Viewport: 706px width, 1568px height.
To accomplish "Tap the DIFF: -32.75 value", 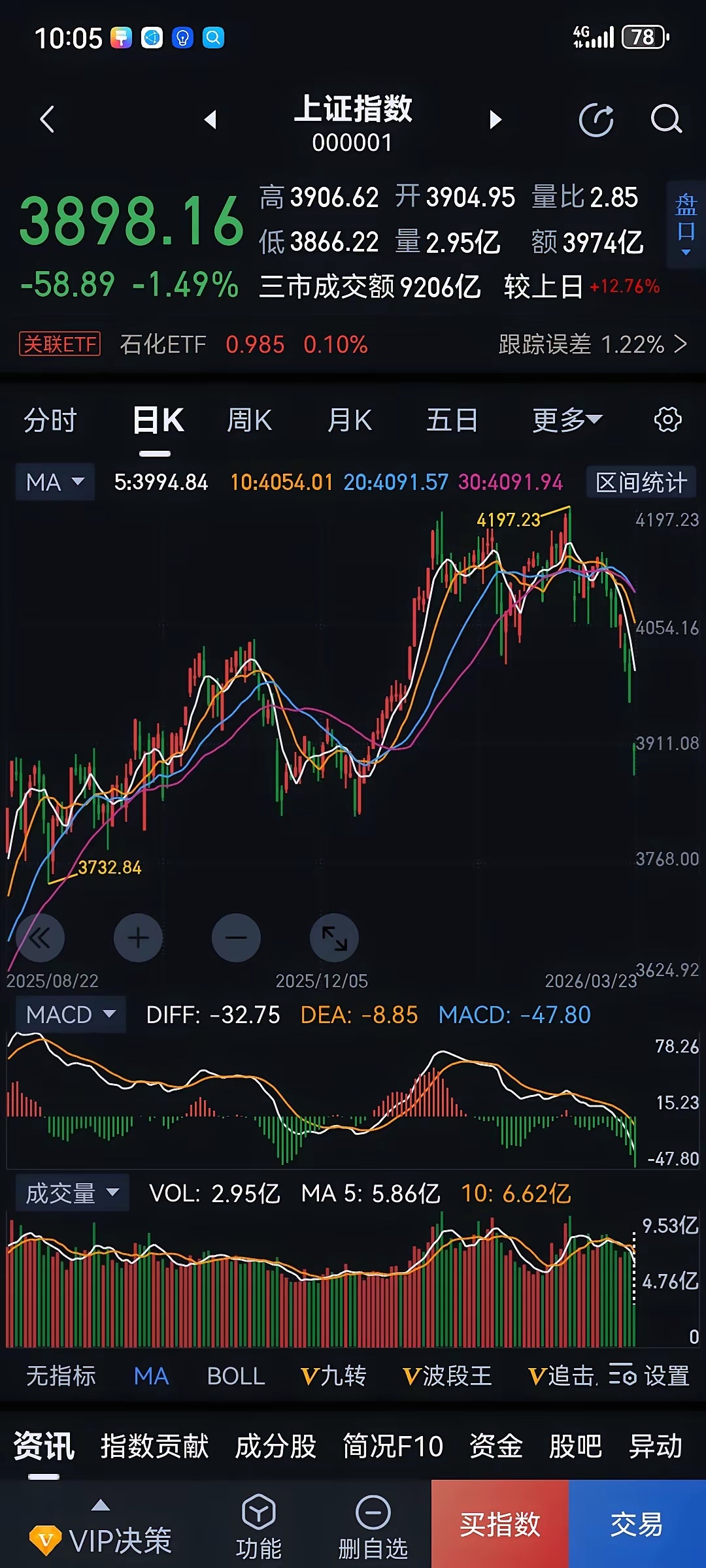I will click(x=213, y=1015).
